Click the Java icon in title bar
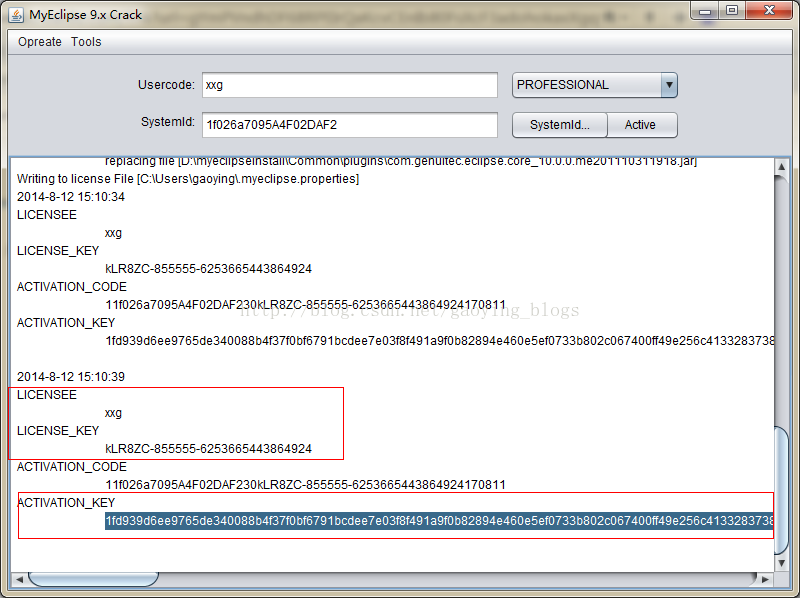 pos(16,15)
